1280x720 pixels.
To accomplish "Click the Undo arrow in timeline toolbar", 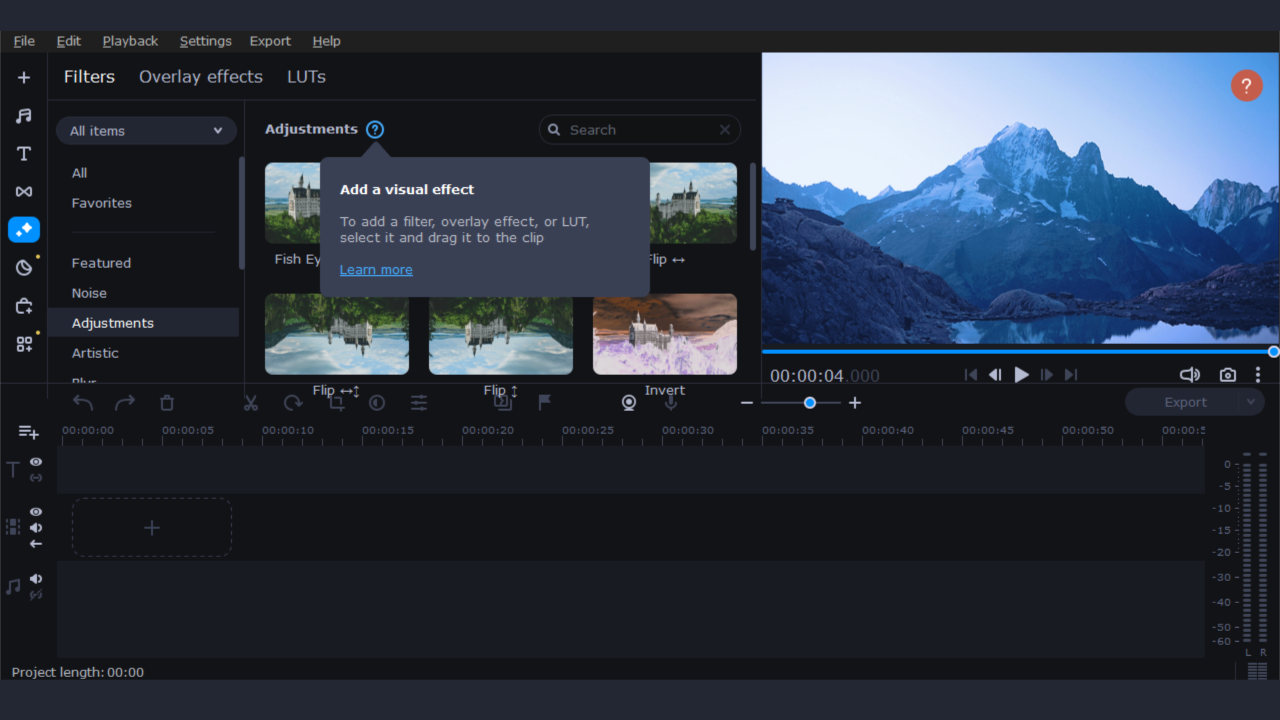I will (x=83, y=403).
